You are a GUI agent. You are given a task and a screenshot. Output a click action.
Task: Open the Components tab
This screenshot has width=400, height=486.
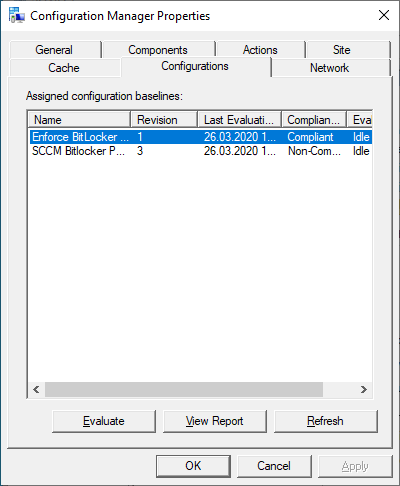[x=158, y=50]
